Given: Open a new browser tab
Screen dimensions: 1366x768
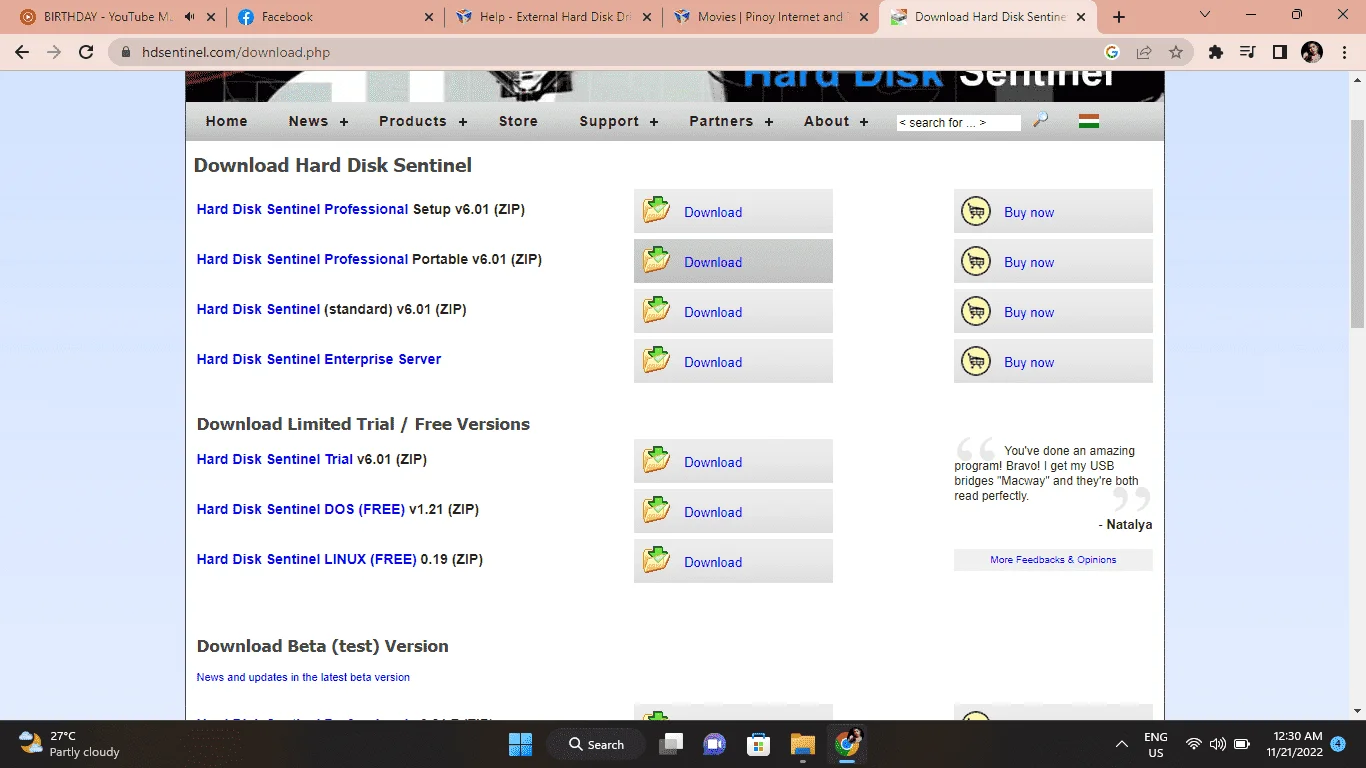Looking at the screenshot, I should (1119, 17).
